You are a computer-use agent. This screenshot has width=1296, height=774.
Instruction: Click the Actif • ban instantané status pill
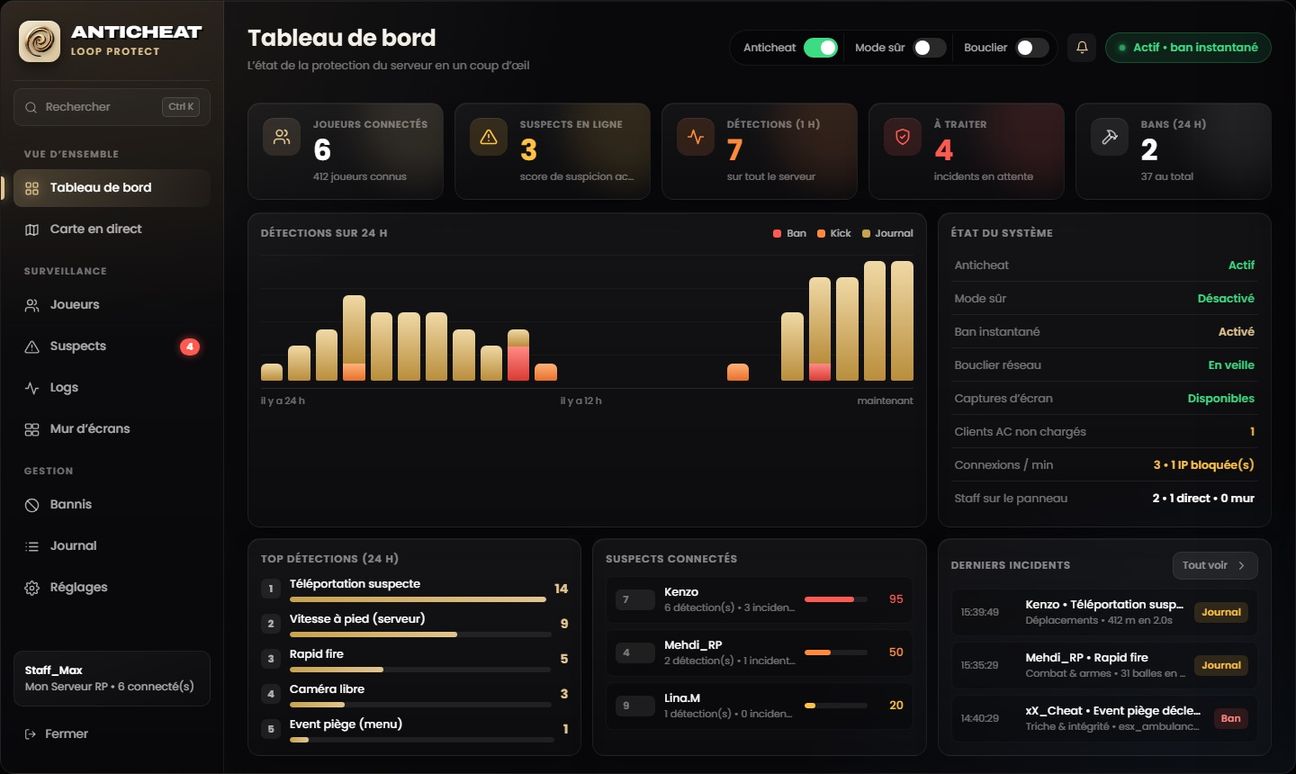tap(1188, 47)
